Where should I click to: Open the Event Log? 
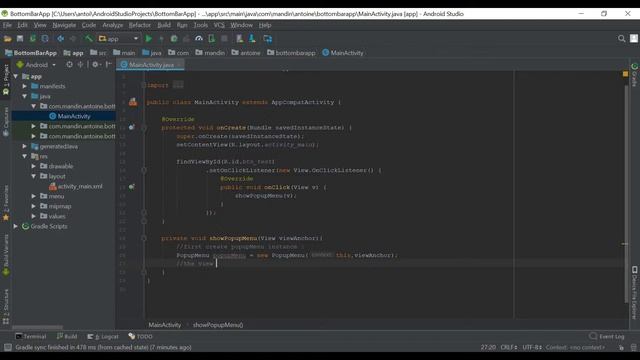607,336
